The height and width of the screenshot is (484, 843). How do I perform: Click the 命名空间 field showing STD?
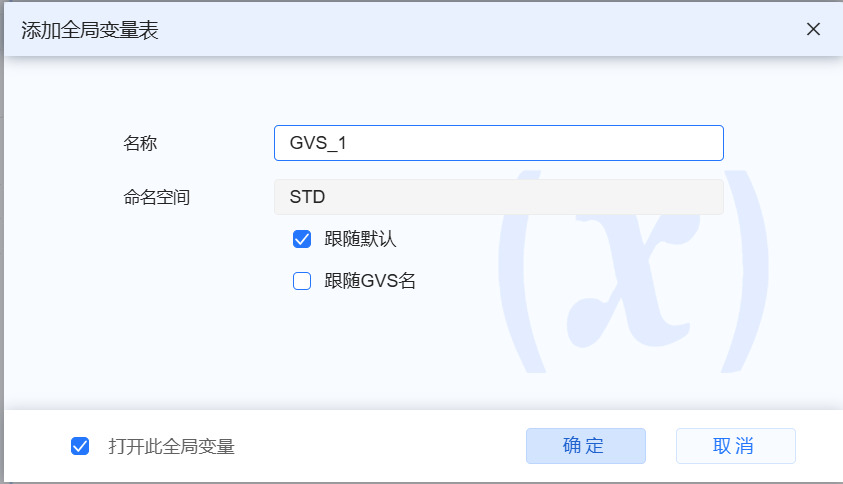click(498, 197)
